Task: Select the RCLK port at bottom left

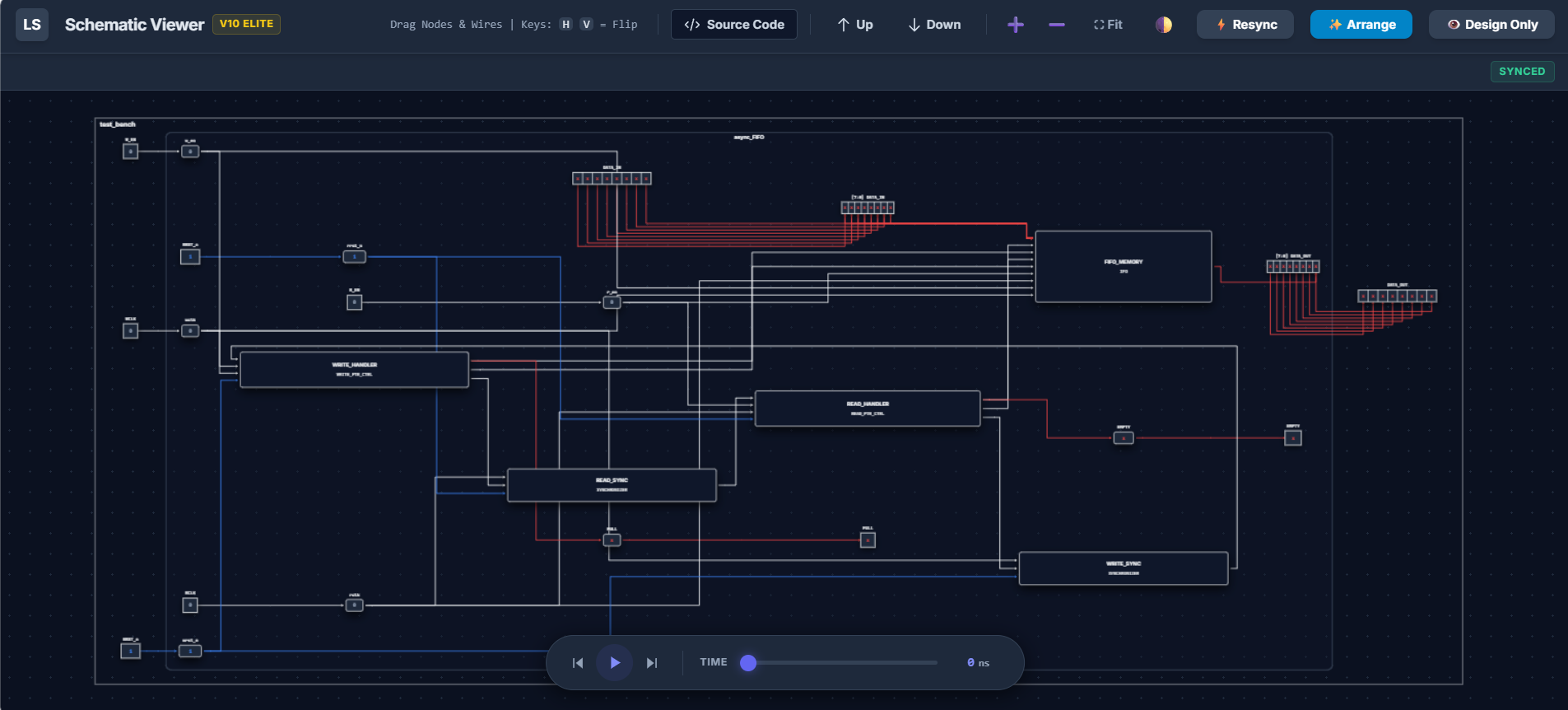Action: (190, 605)
